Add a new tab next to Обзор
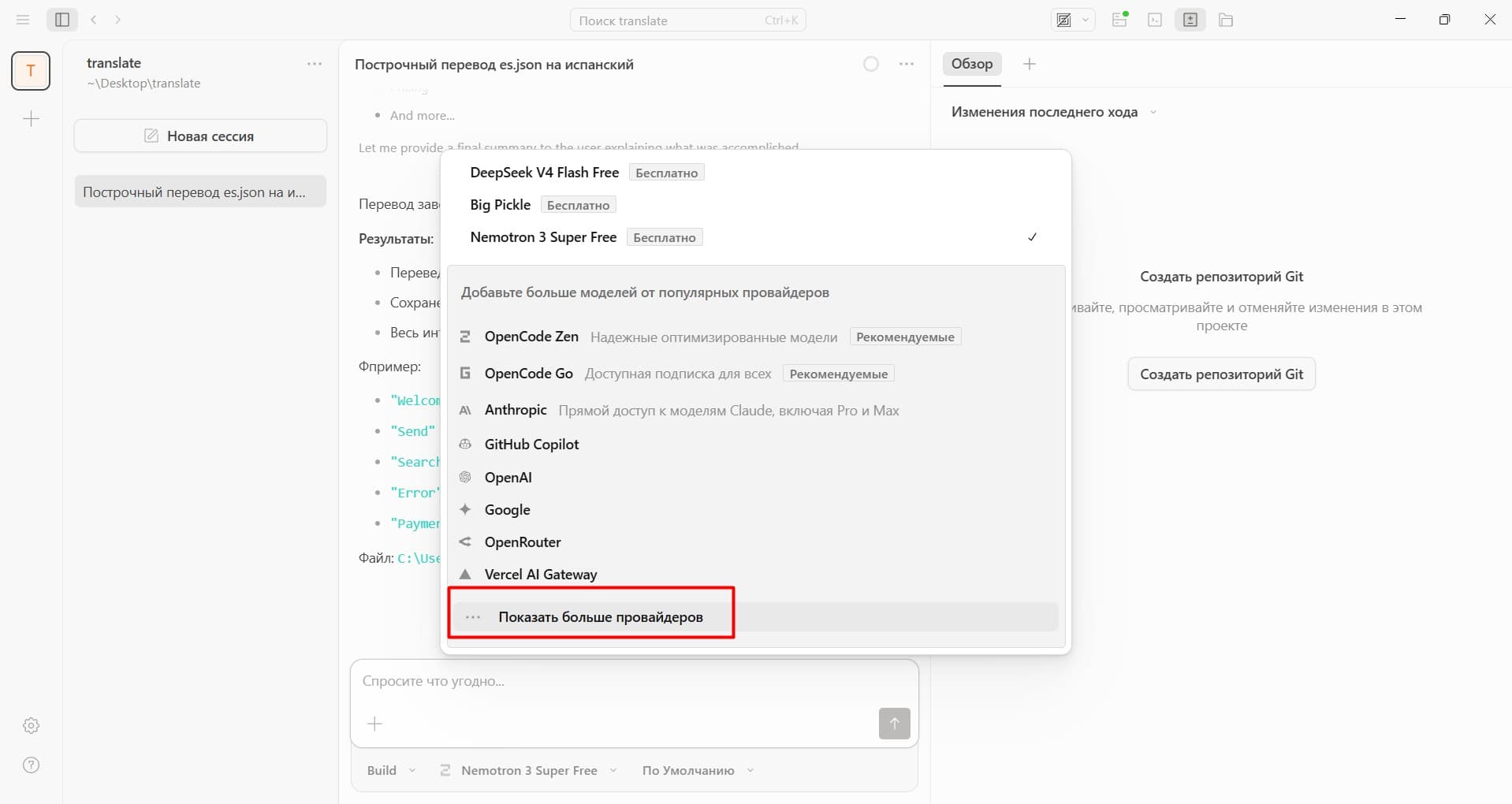Viewport: 1512px width, 804px height. (1030, 64)
